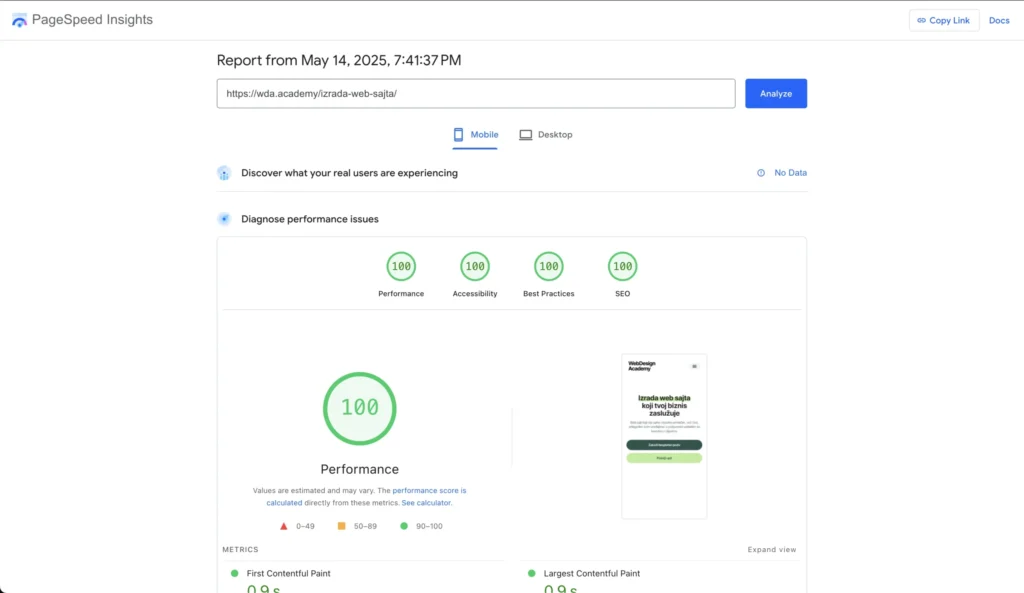Click the info icon beside No Data
Viewport: 1024px width, 593px height.
tap(761, 173)
